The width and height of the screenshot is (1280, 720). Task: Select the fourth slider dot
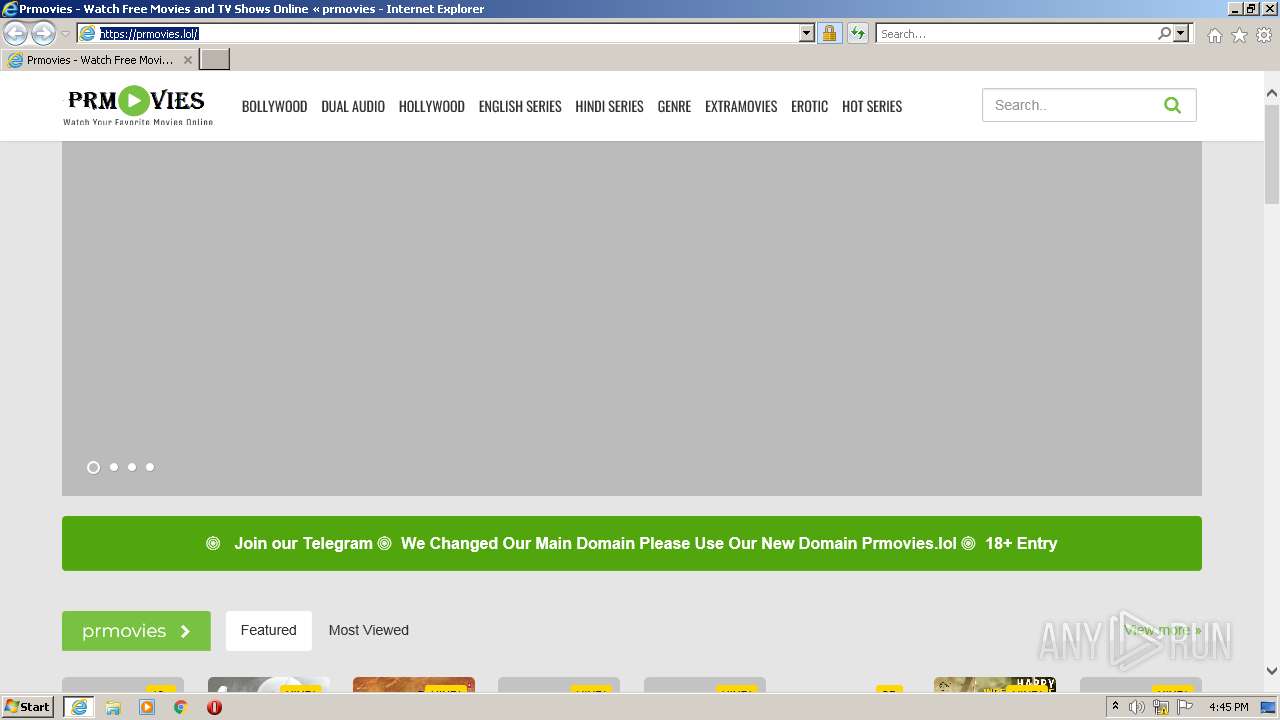[x=150, y=467]
